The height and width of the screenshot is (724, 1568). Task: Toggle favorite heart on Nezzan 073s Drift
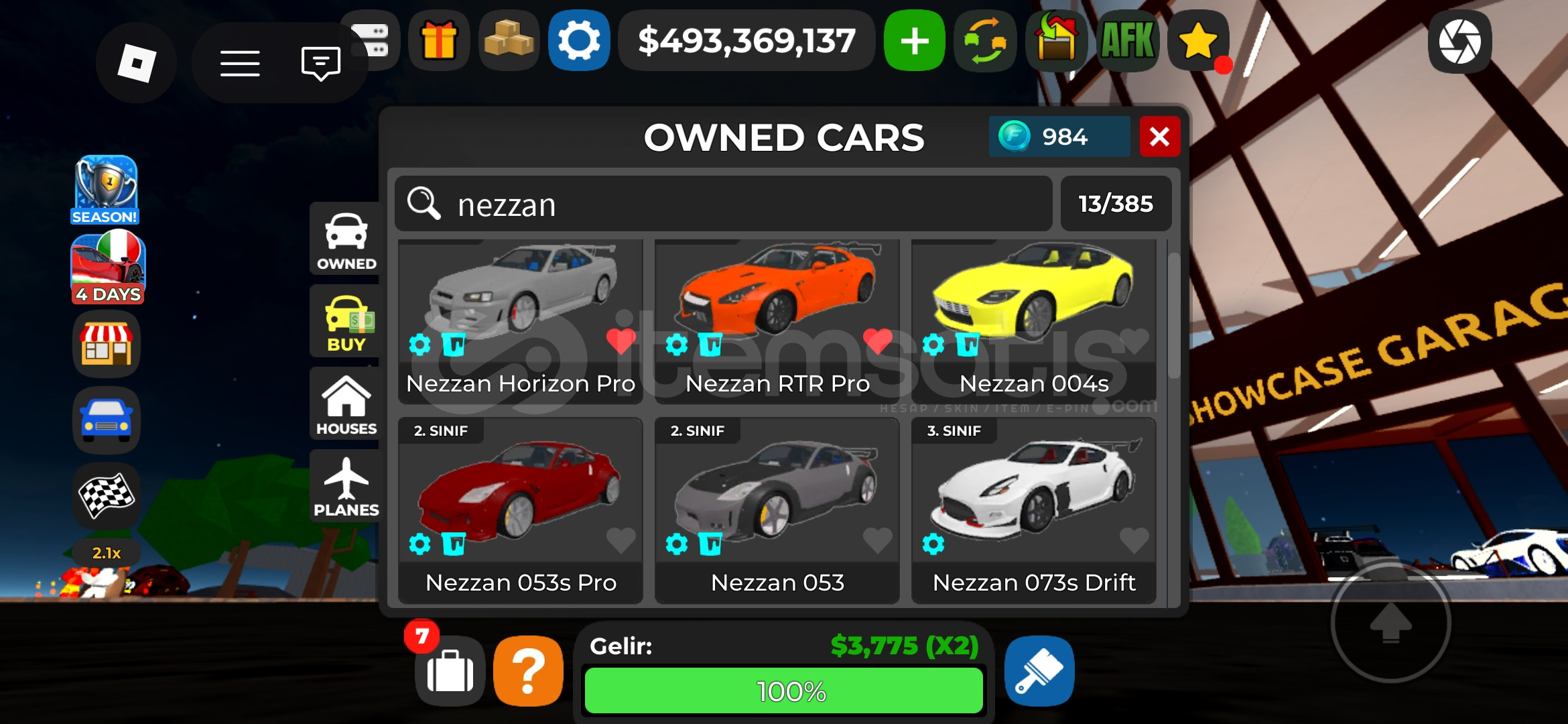(1134, 540)
